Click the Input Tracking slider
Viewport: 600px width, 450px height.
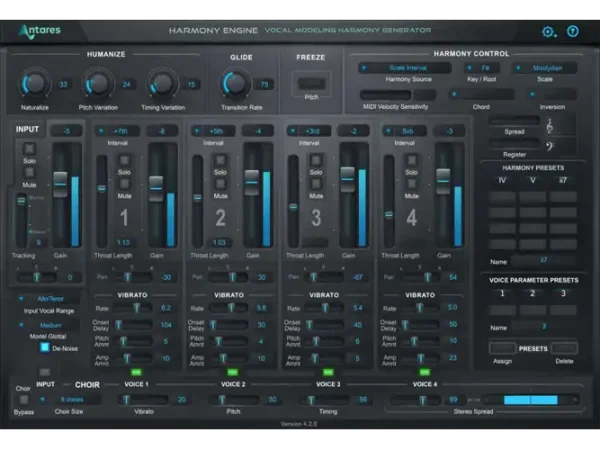(x=21, y=220)
